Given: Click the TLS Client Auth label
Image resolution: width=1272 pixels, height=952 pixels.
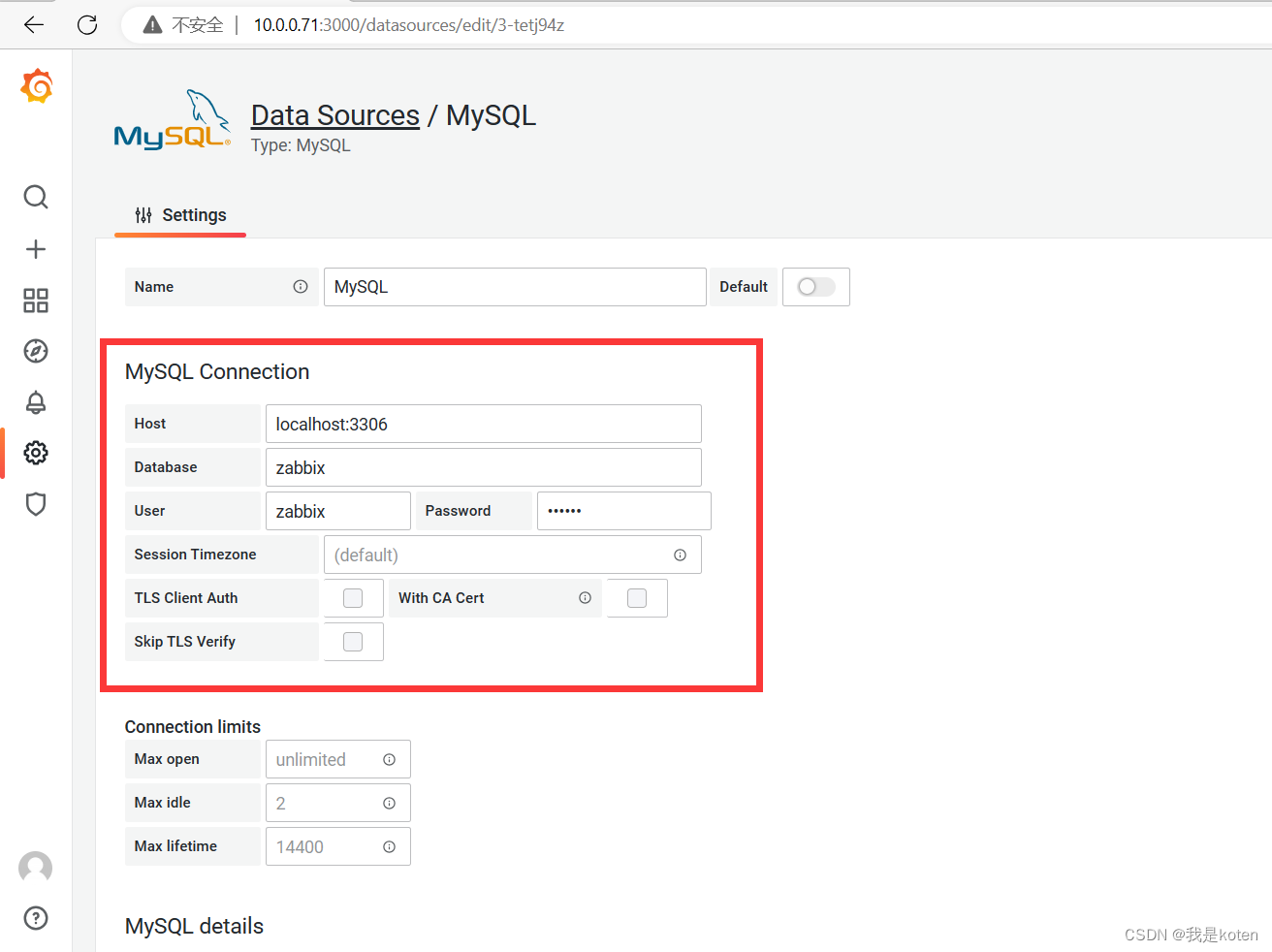Looking at the screenshot, I should pyautogui.click(x=186, y=598).
